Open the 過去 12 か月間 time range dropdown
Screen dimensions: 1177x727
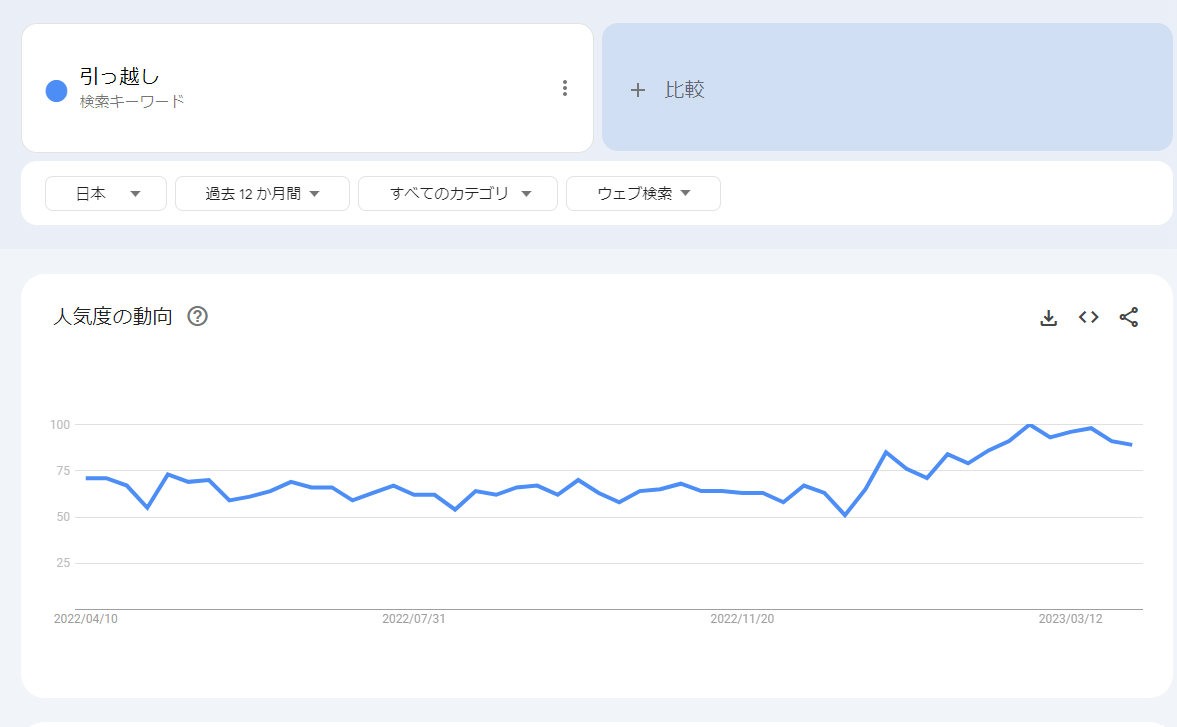[262, 194]
